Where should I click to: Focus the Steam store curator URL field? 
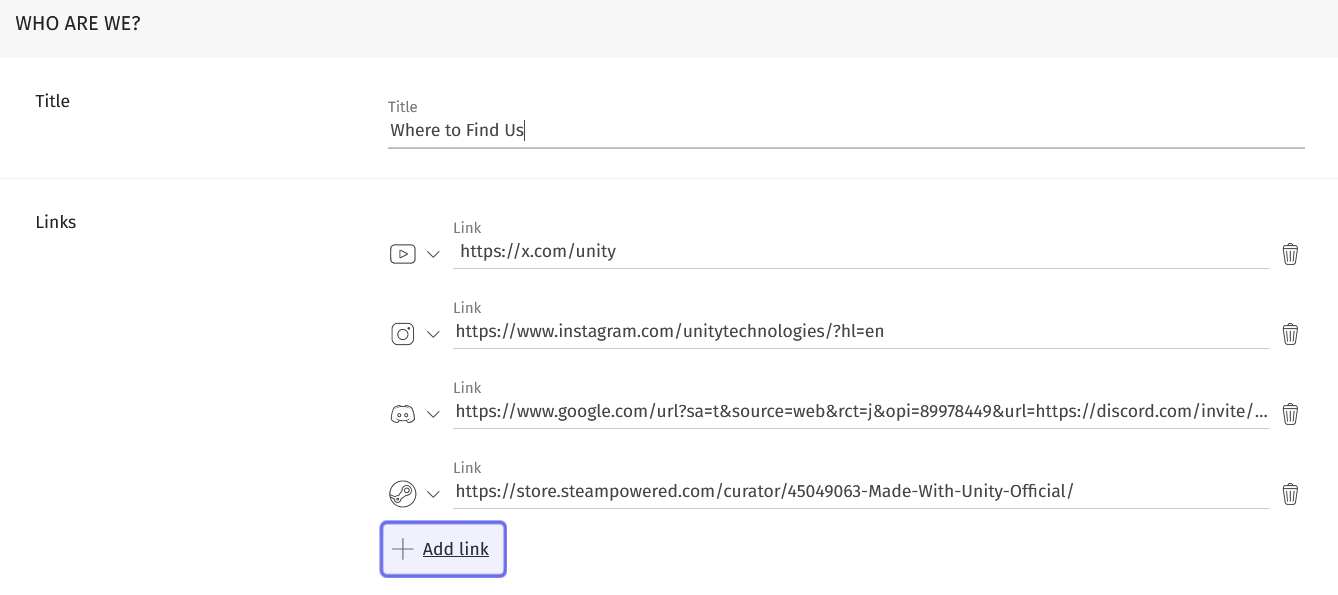click(860, 492)
